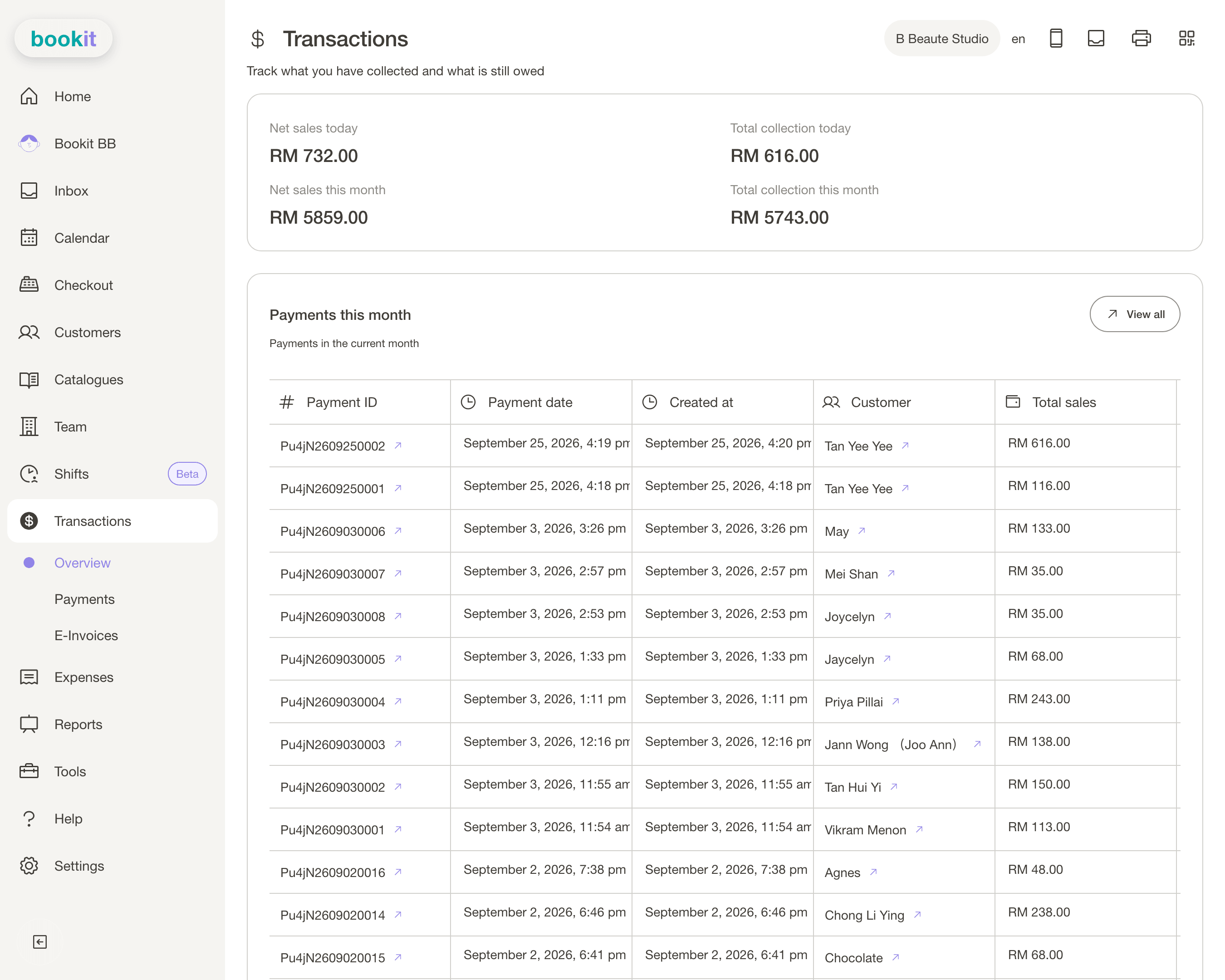Image resolution: width=1225 pixels, height=980 pixels.
Task: Open Settings in sidebar
Action: point(112,865)
